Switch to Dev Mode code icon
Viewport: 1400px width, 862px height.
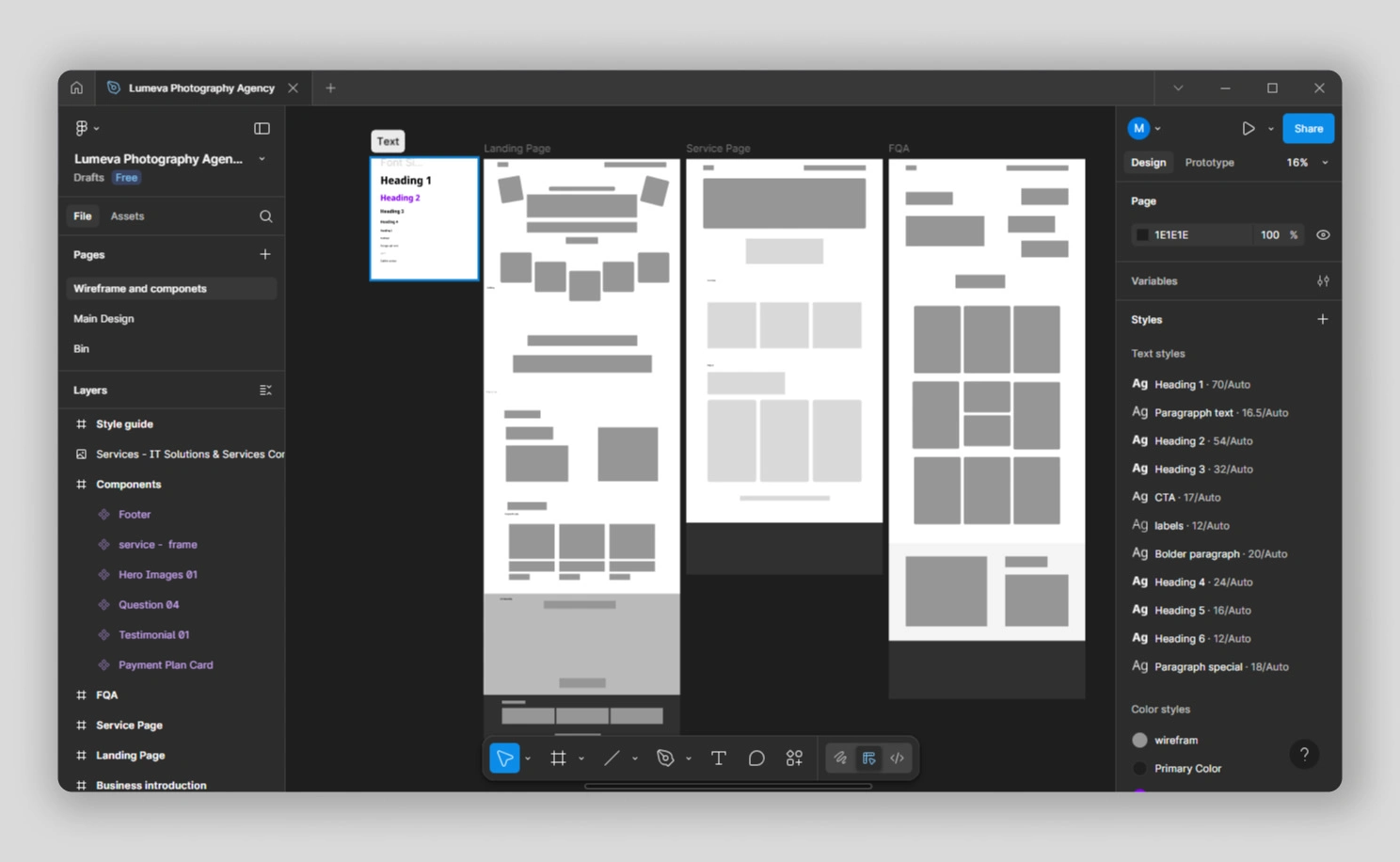pos(898,758)
